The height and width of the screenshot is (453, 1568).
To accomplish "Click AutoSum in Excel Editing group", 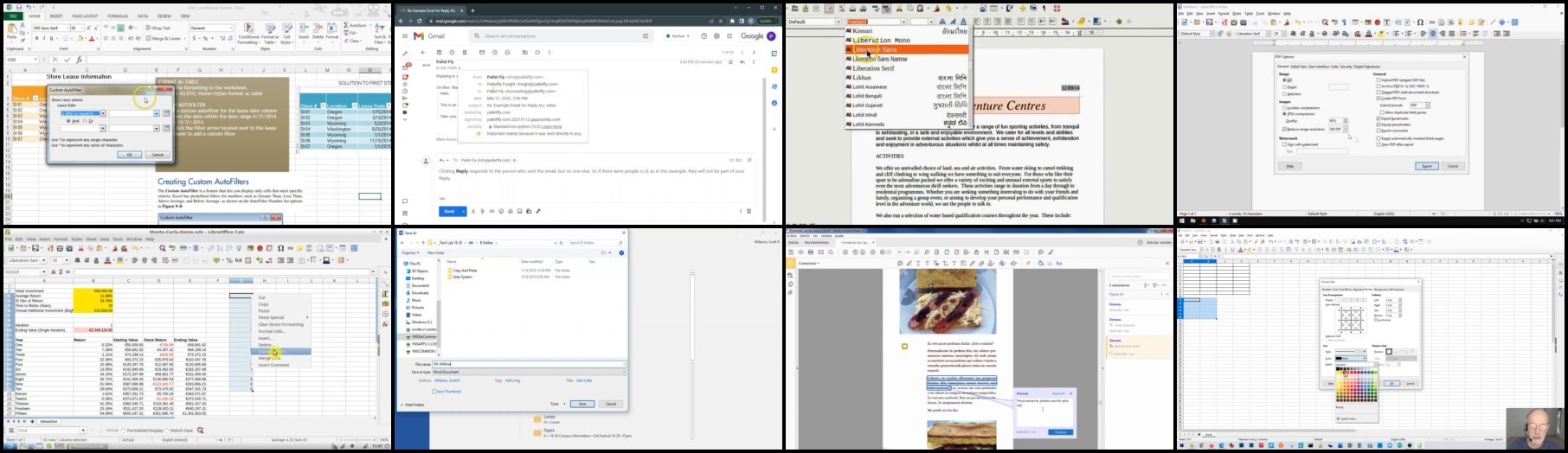I will [x=357, y=25].
